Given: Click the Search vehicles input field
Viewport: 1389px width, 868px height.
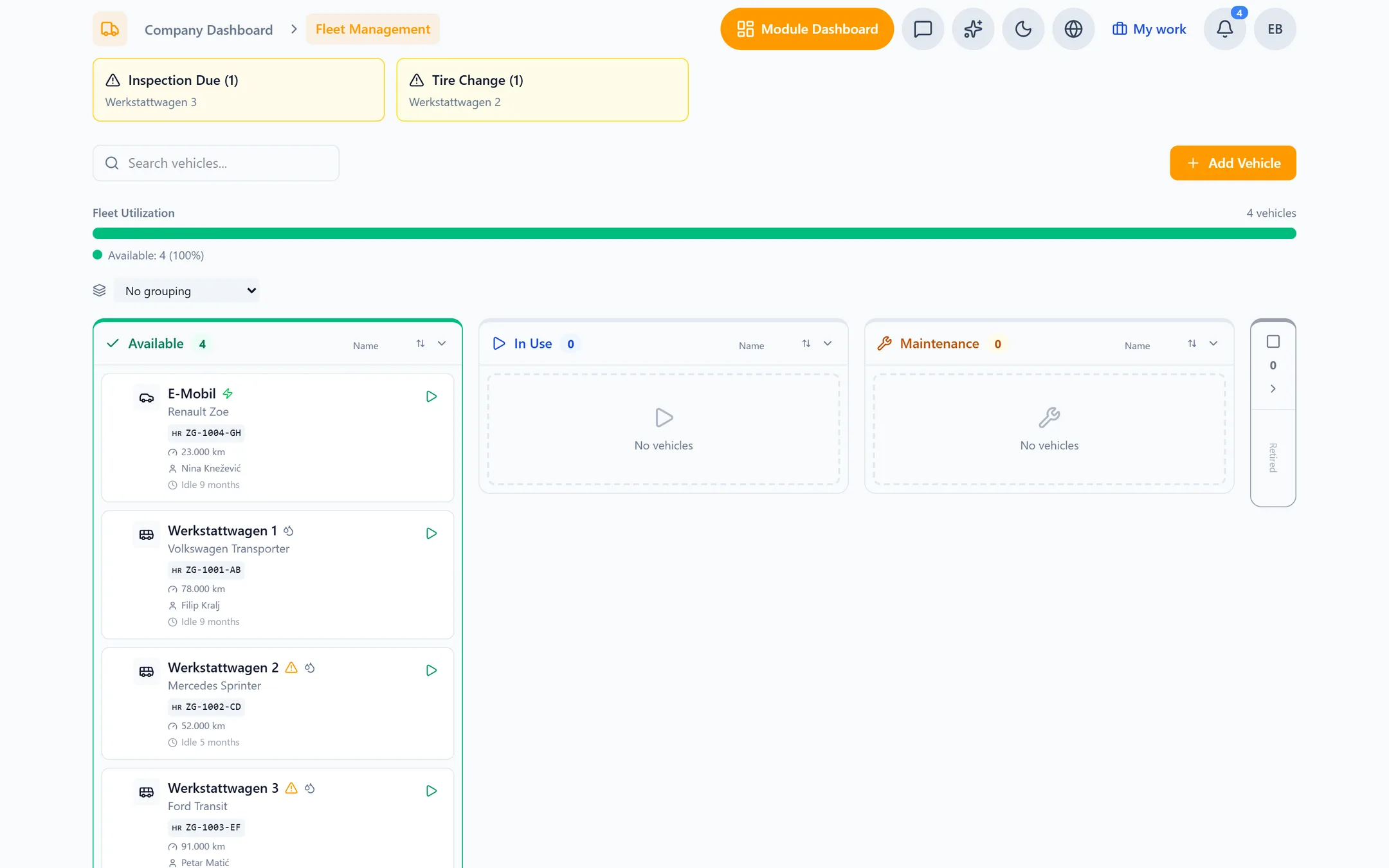Looking at the screenshot, I should pos(216,163).
